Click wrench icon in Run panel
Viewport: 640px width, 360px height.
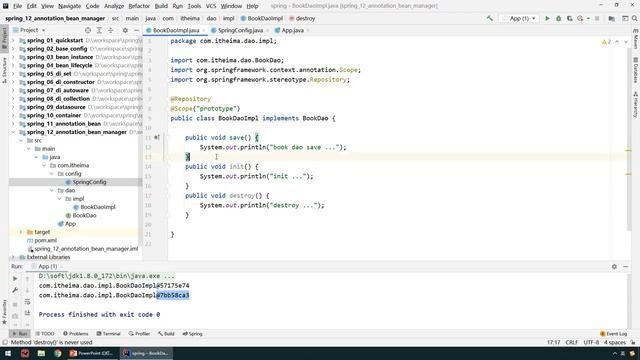coord(15,290)
